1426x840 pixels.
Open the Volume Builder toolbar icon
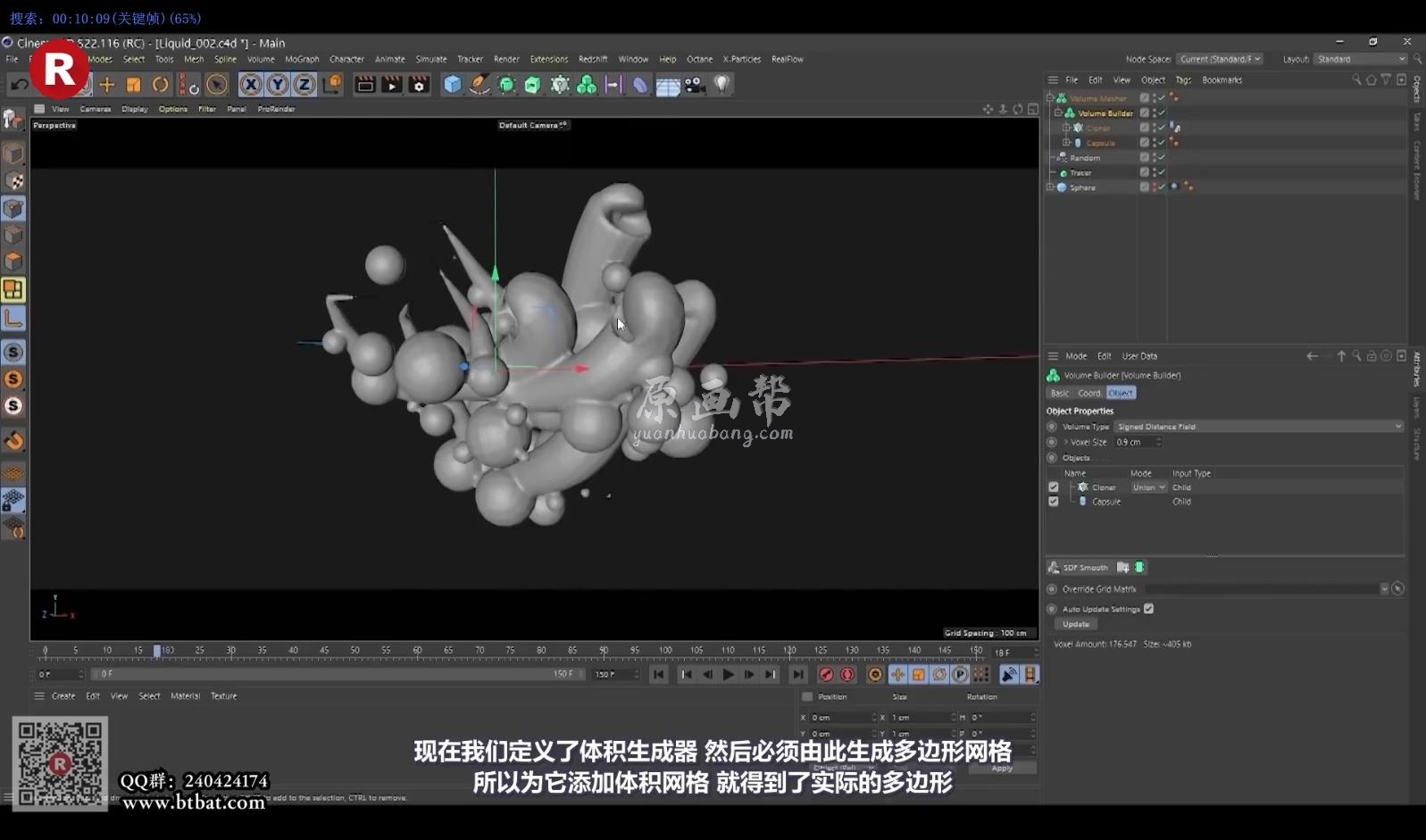[587, 84]
